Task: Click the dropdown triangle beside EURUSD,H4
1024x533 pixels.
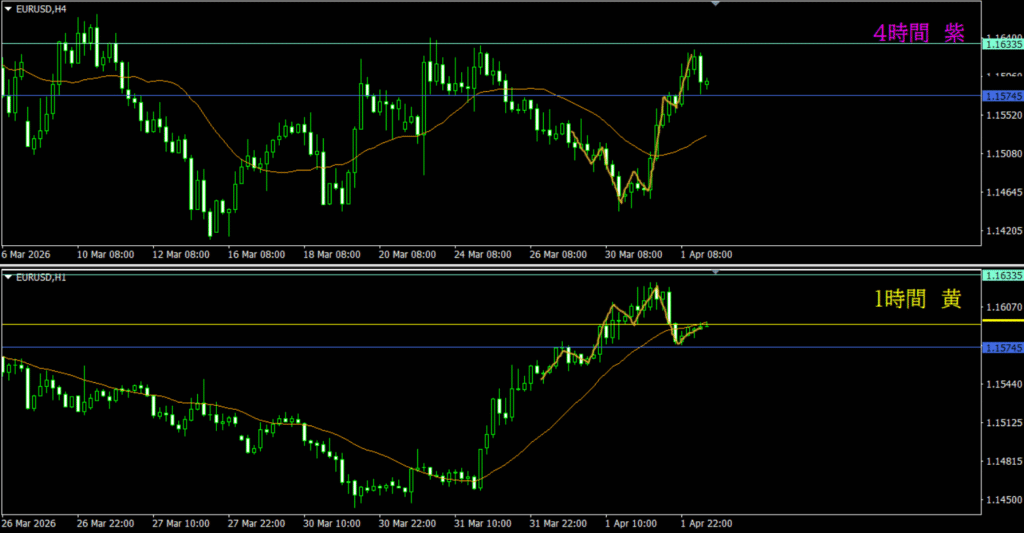Action: coord(8,8)
